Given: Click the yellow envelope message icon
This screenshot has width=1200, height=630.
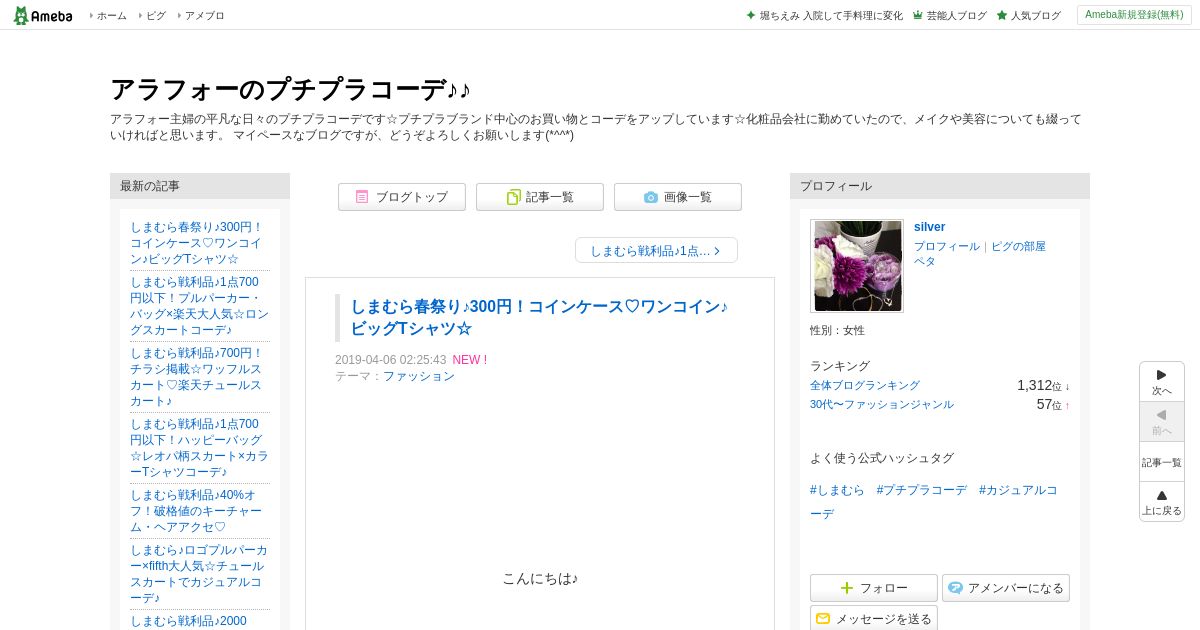Looking at the screenshot, I should (x=823, y=619).
